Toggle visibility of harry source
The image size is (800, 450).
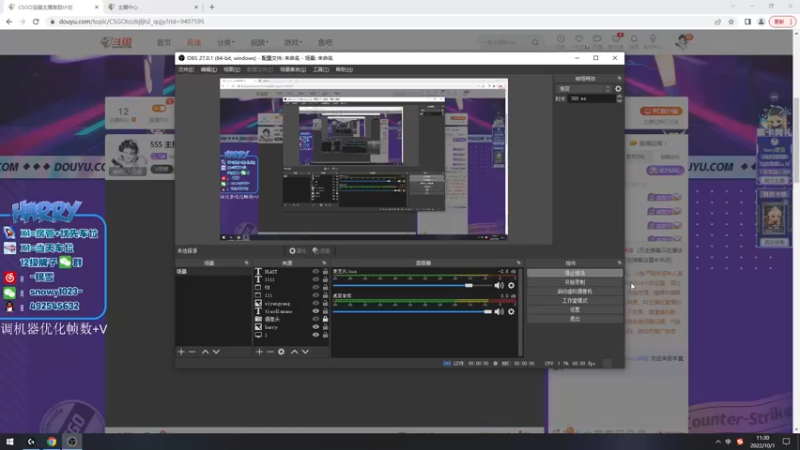315,327
